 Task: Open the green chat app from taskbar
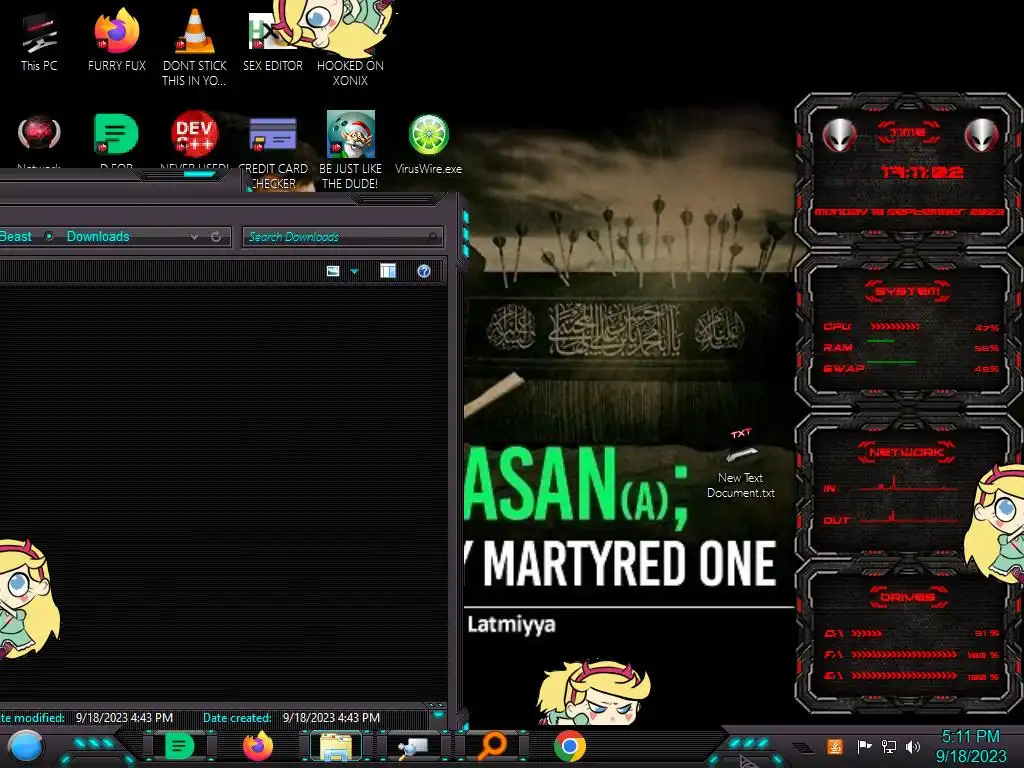point(180,746)
